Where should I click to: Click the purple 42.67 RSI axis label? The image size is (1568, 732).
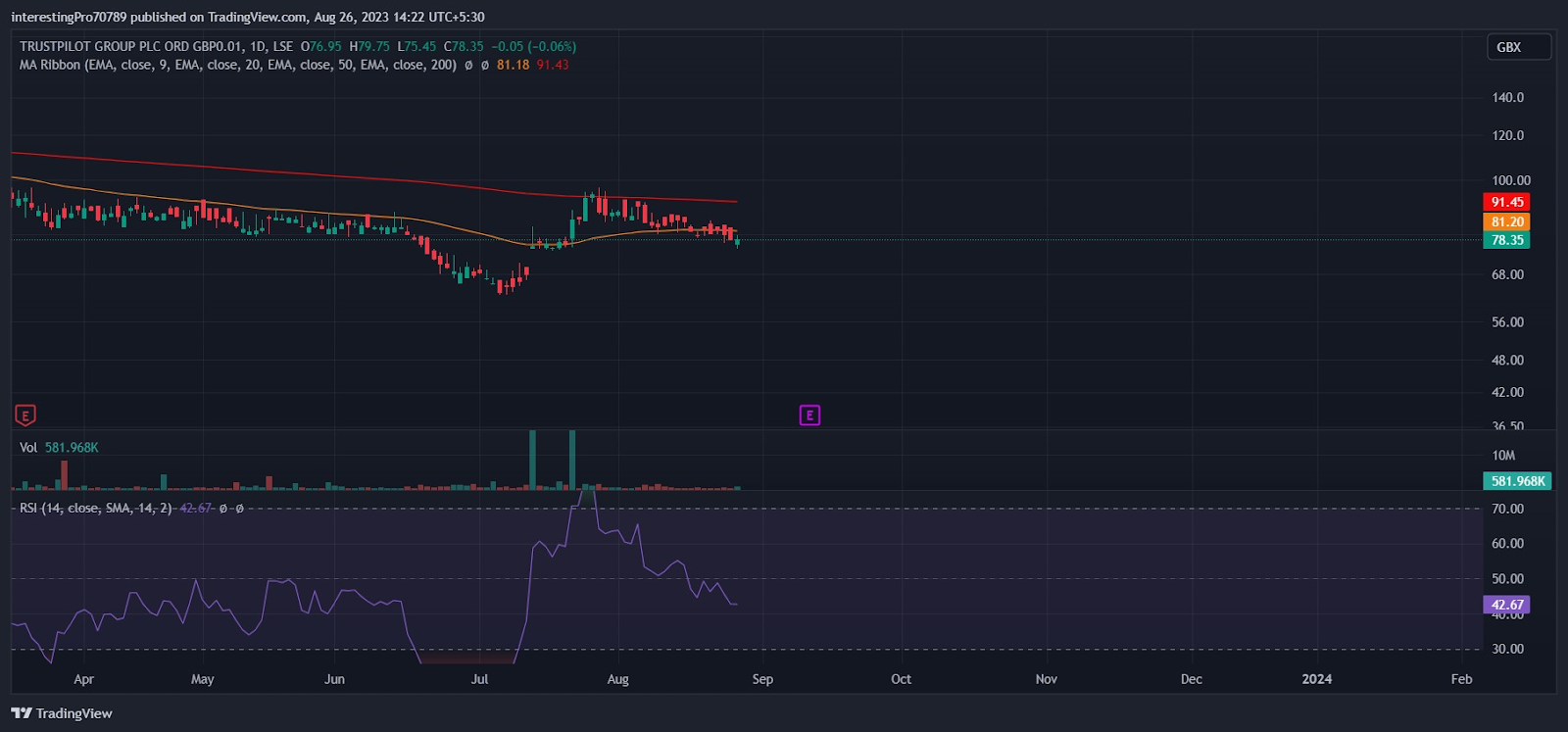pos(1506,605)
